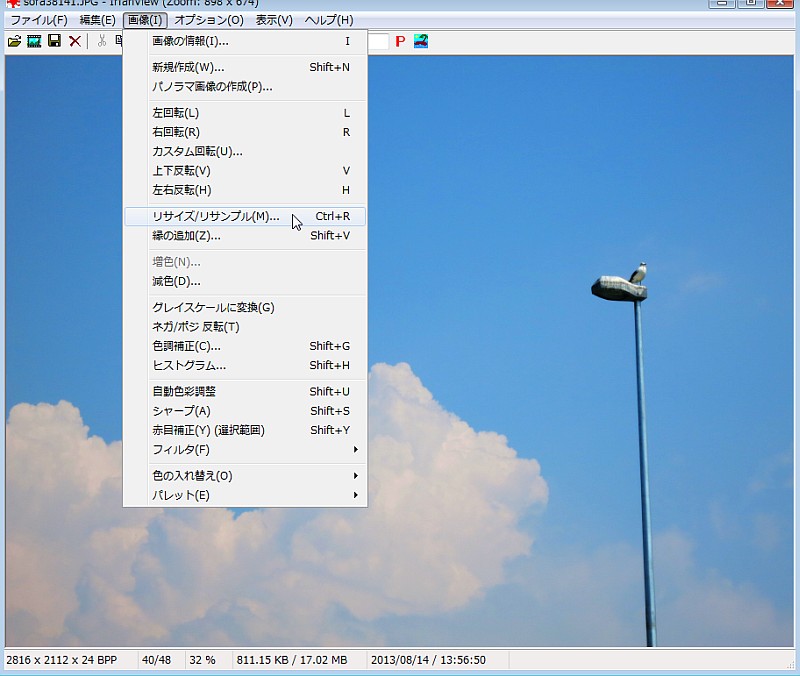Click the Open file folder icon

(x=14, y=41)
